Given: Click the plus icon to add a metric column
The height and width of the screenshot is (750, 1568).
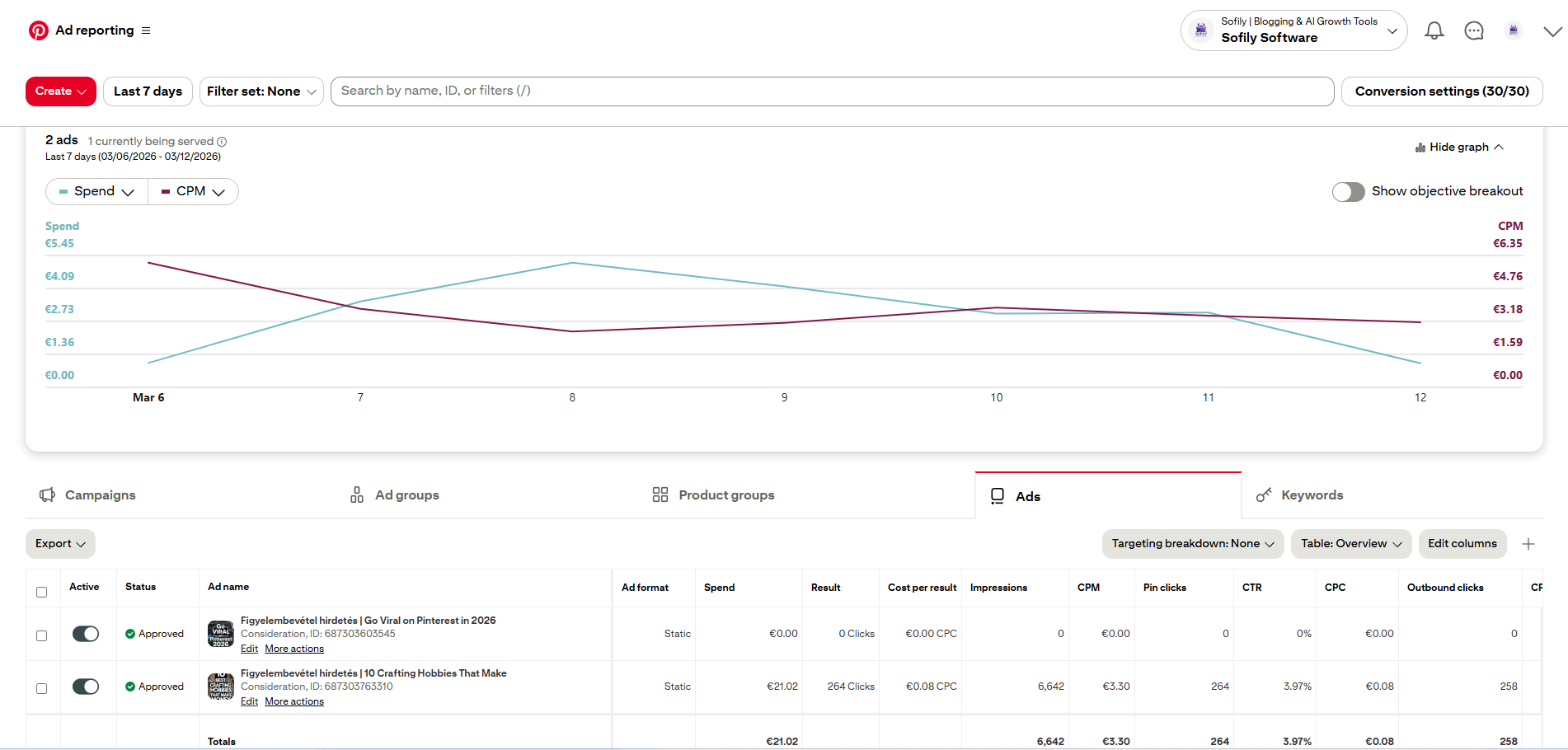Looking at the screenshot, I should click(x=1528, y=544).
